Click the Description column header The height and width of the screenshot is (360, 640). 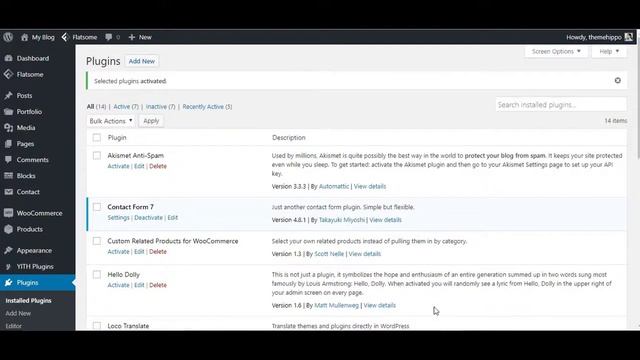(x=289, y=138)
